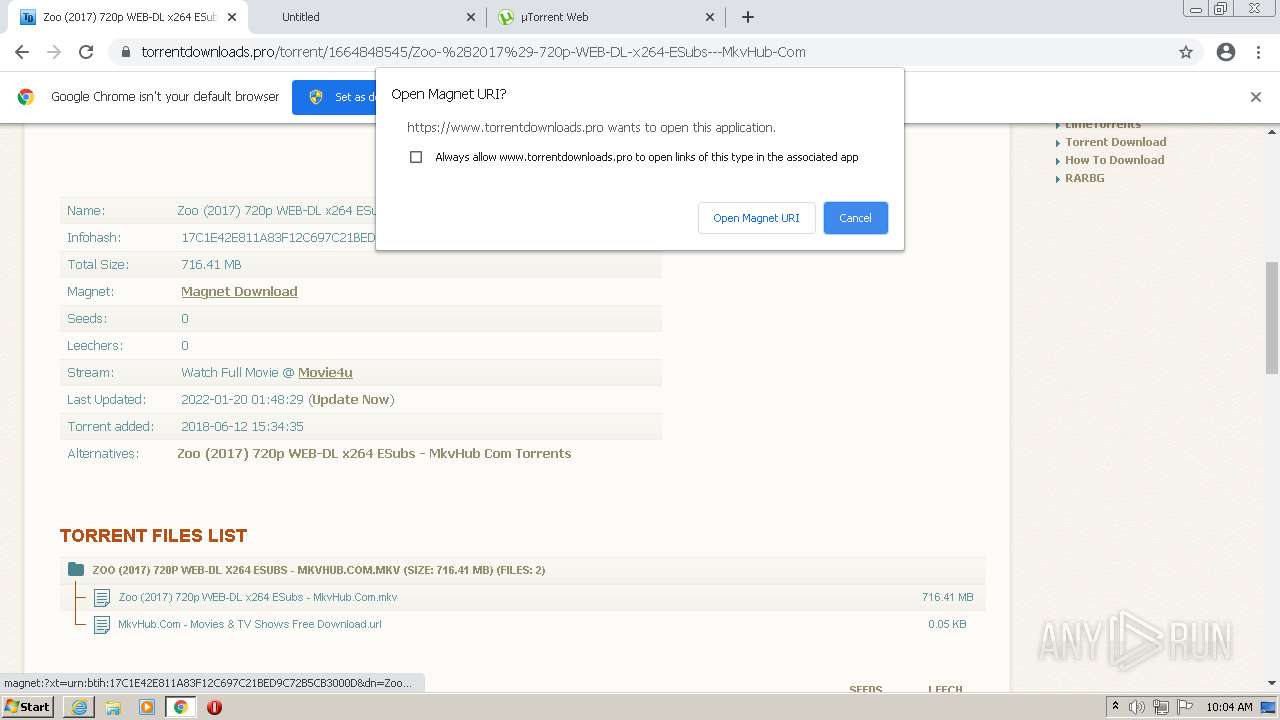Open File Explorer from taskbar
Viewport: 1280px width, 720px height.
(x=113, y=707)
